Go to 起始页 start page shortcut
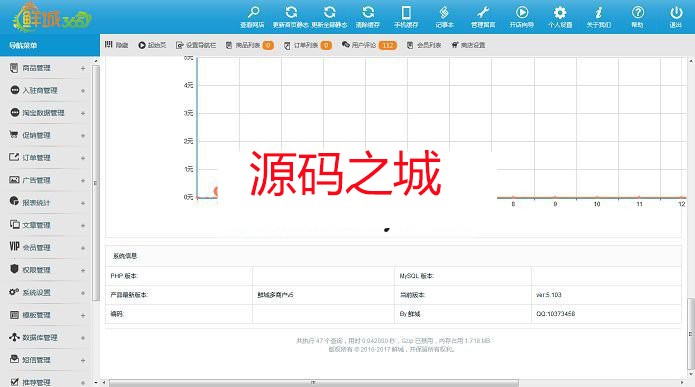The height and width of the screenshot is (387, 695). (152, 45)
